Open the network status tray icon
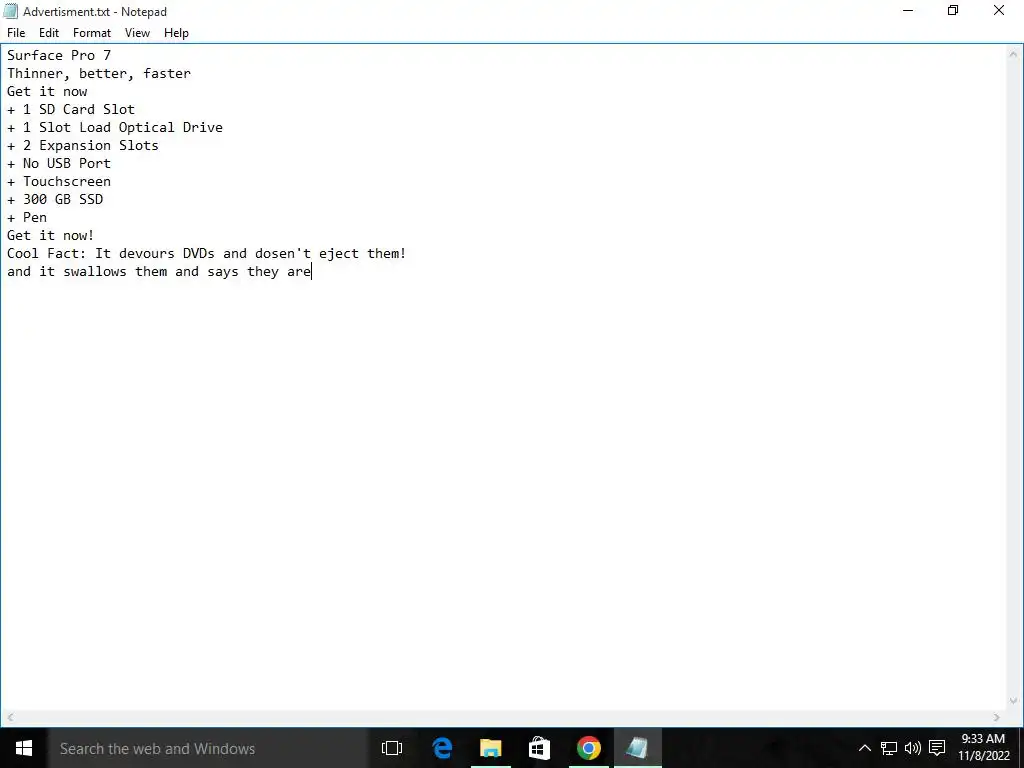This screenshot has width=1024, height=768. pos(889,748)
